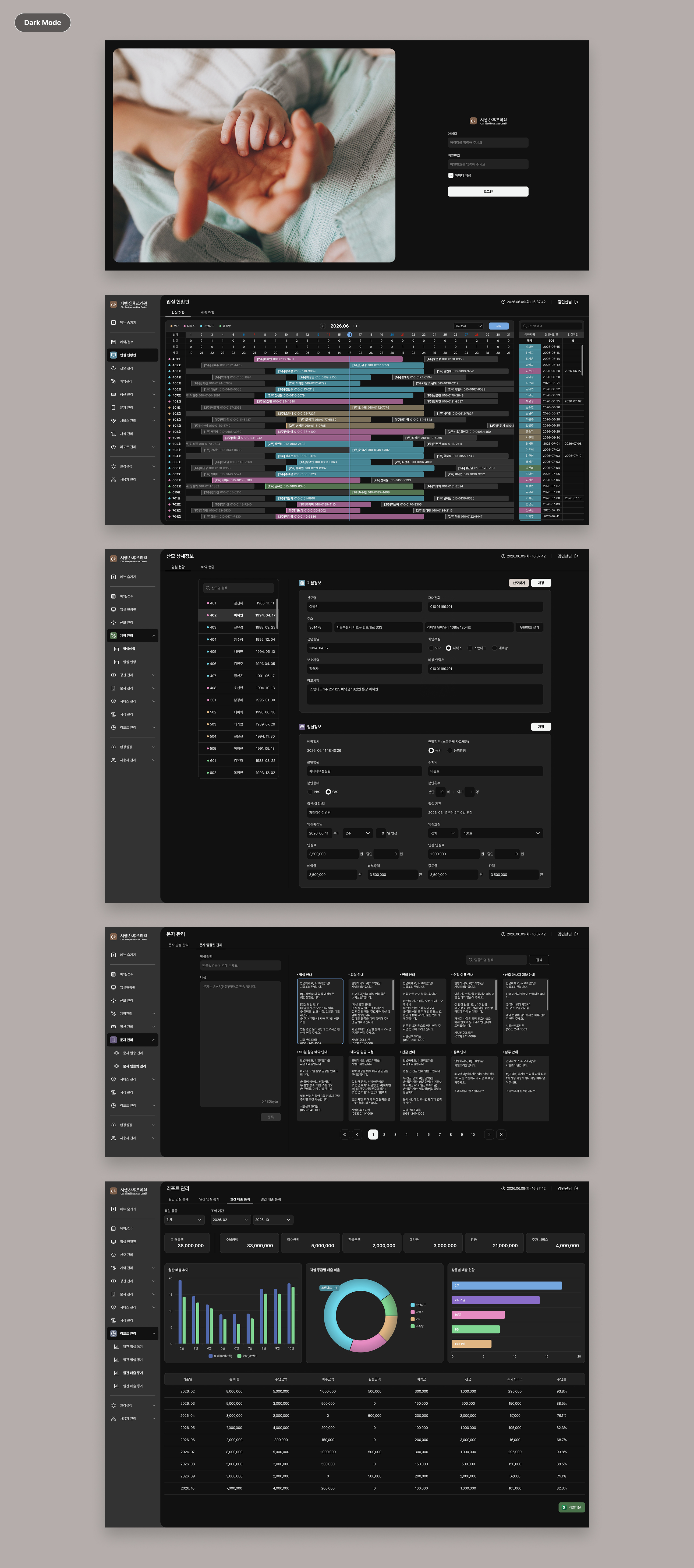This screenshot has height=1568, width=694.
Task: Click 검색 button beside 템플릿명 검색
Action: (x=539, y=960)
